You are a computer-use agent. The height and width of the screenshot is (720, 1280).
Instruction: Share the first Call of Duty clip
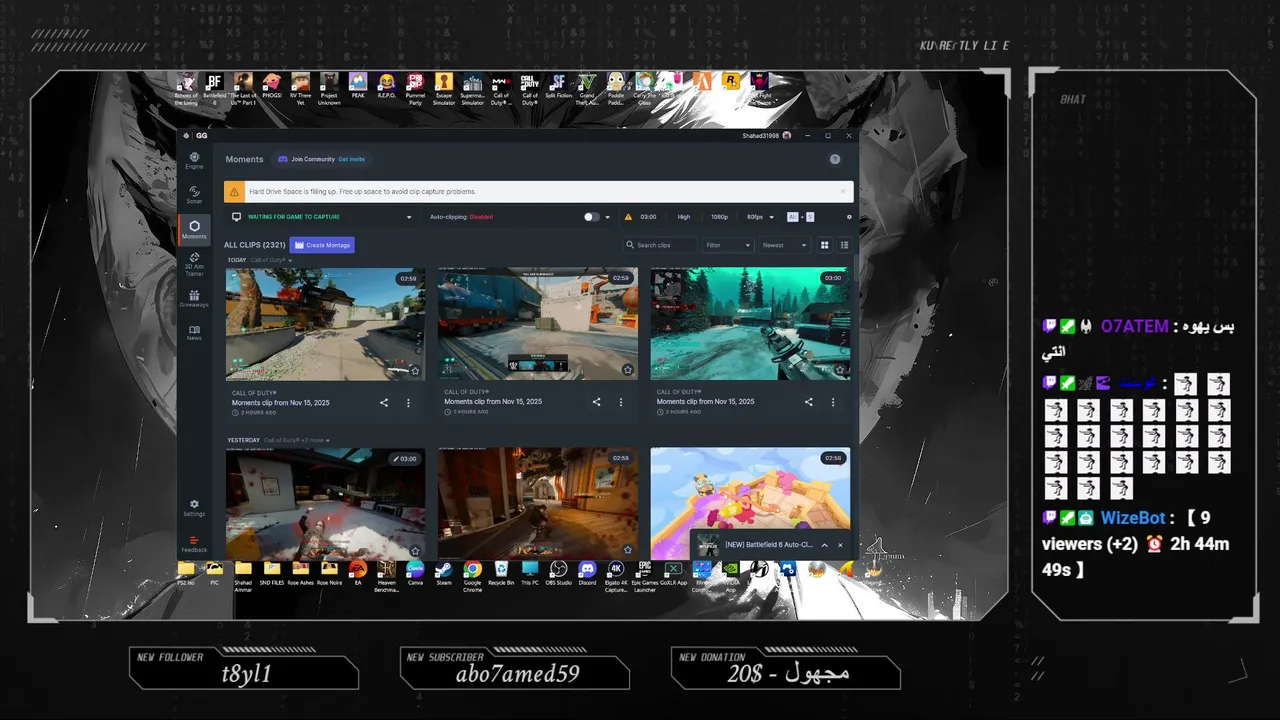384,403
